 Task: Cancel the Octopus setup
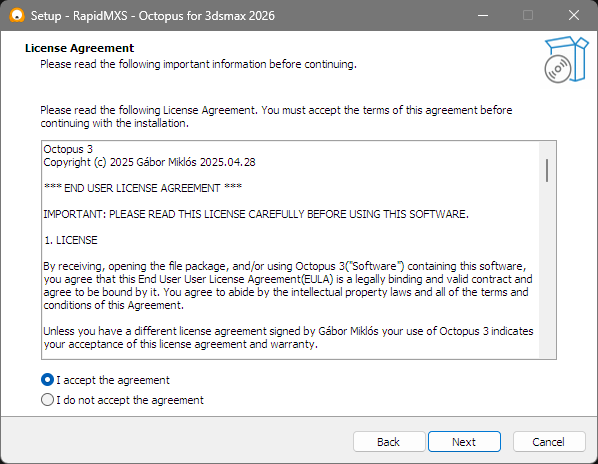549,442
